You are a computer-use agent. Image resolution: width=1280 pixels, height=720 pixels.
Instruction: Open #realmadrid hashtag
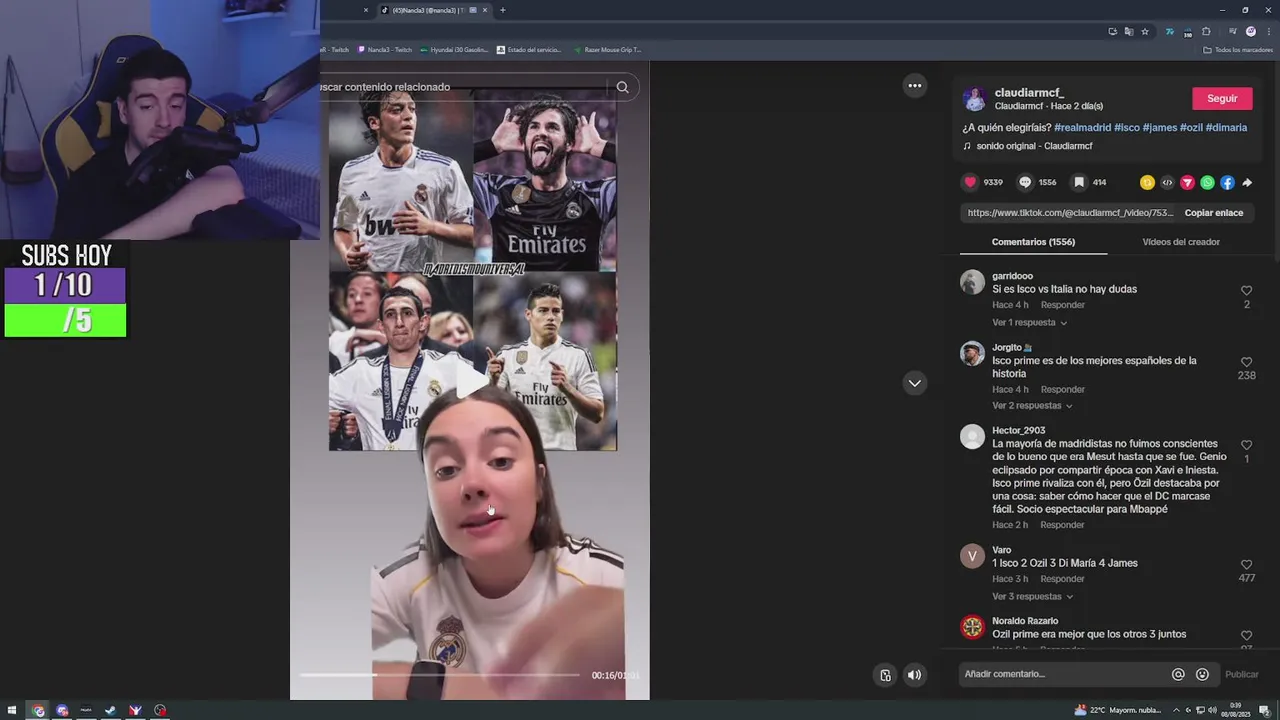click(x=1082, y=128)
